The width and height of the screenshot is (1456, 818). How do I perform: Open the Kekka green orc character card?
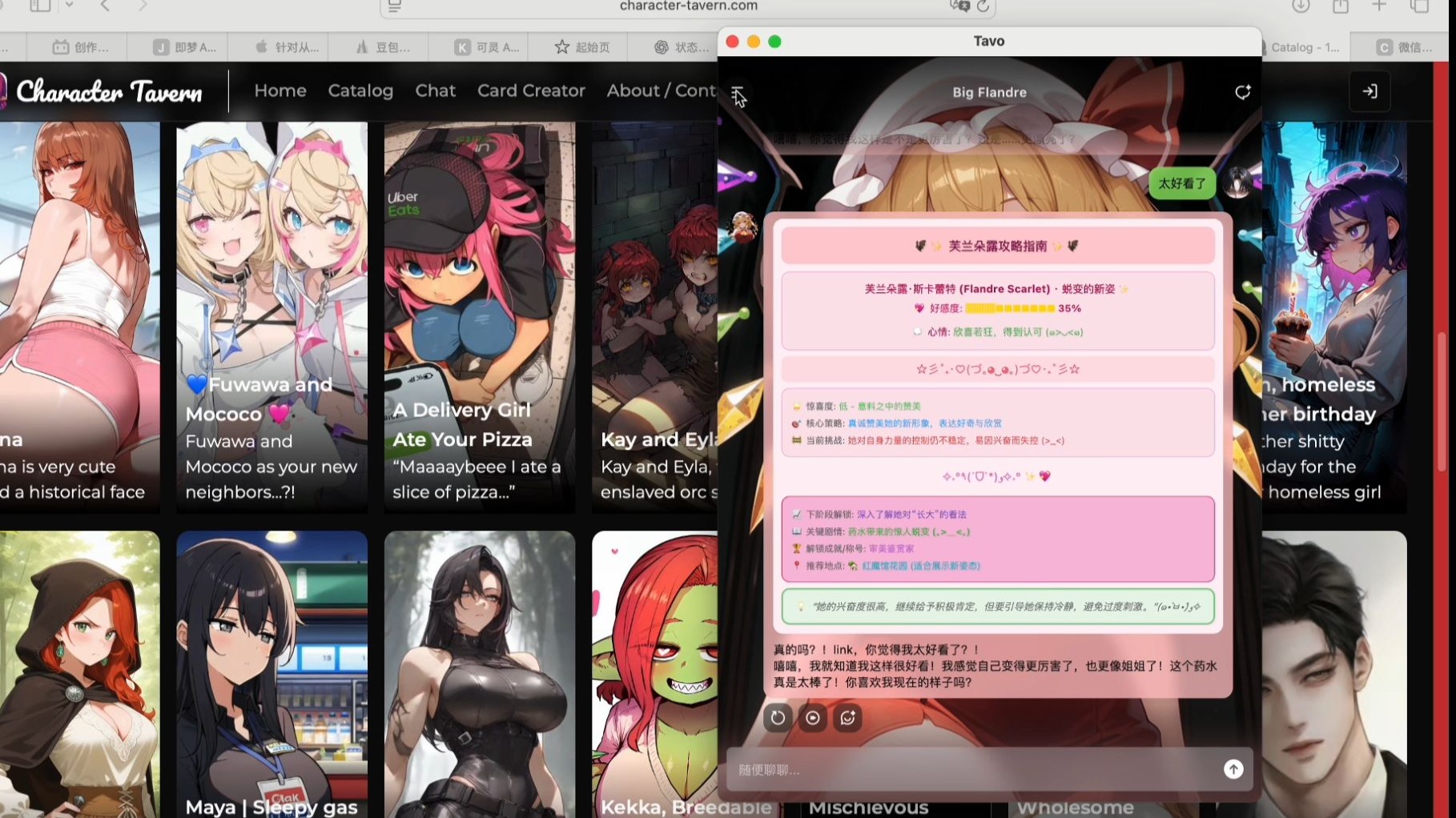[x=654, y=674]
